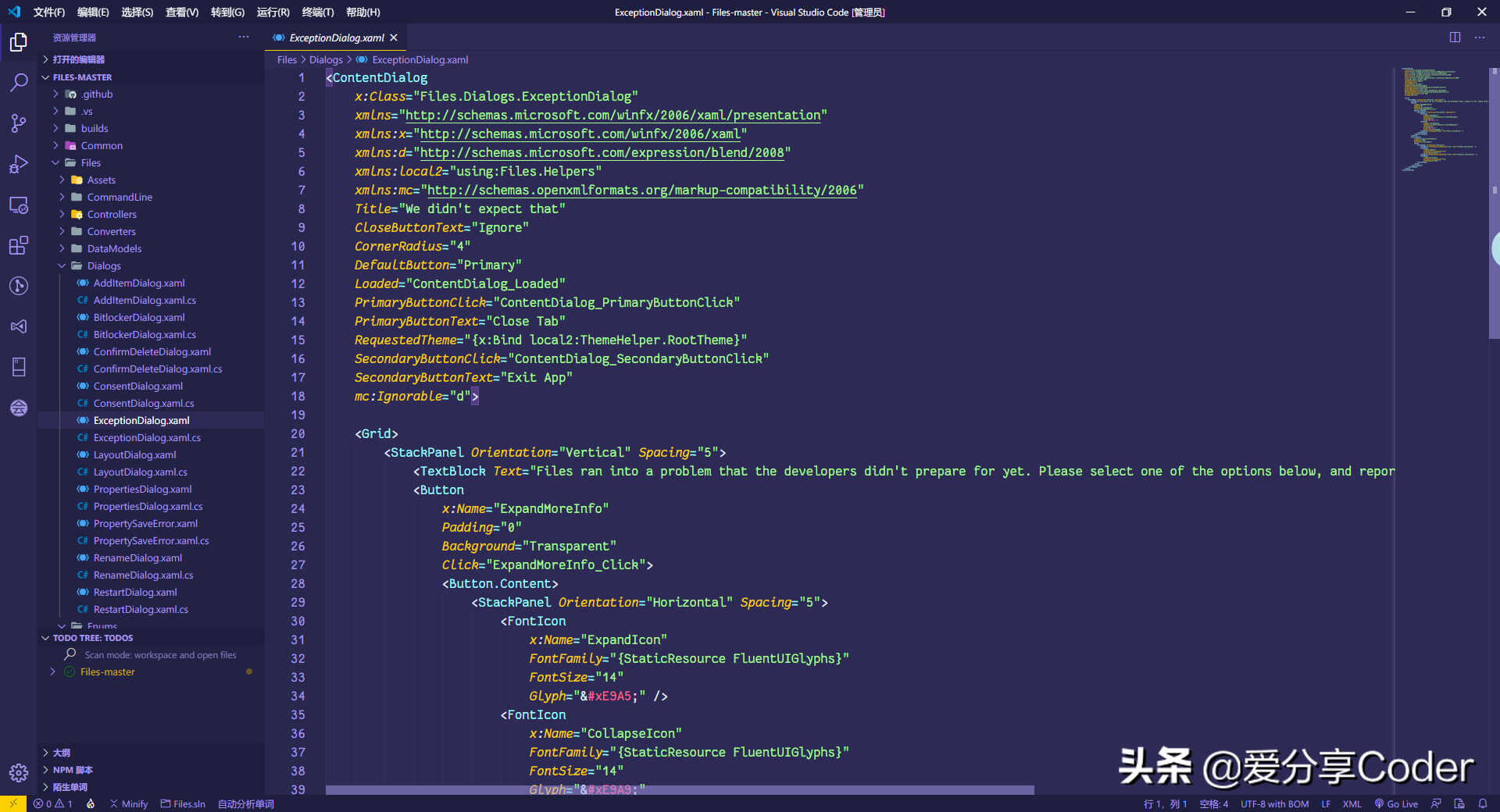Open the 终端(T) menu
1500x812 pixels.
pos(317,12)
